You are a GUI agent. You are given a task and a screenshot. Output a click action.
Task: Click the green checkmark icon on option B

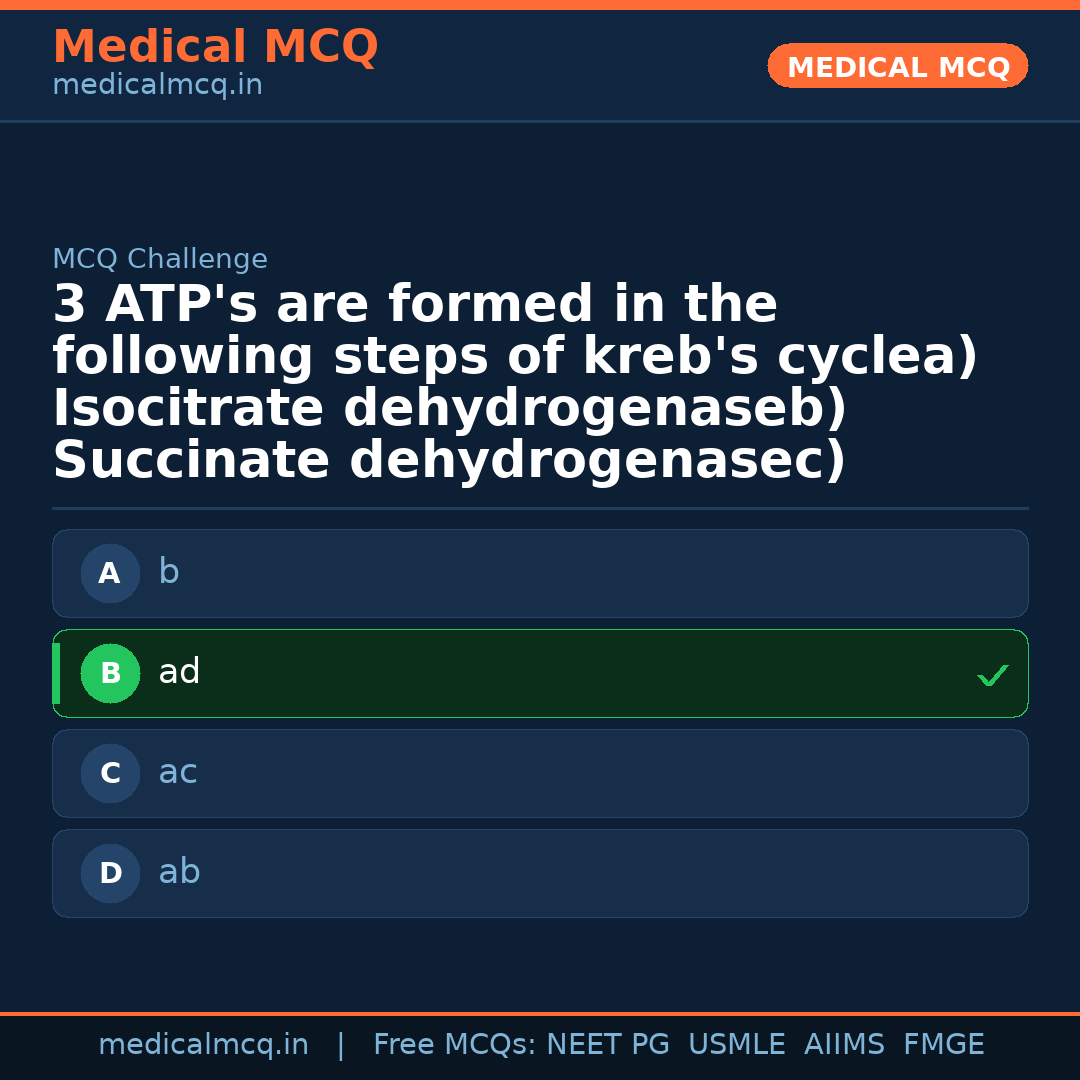pyautogui.click(x=992, y=676)
